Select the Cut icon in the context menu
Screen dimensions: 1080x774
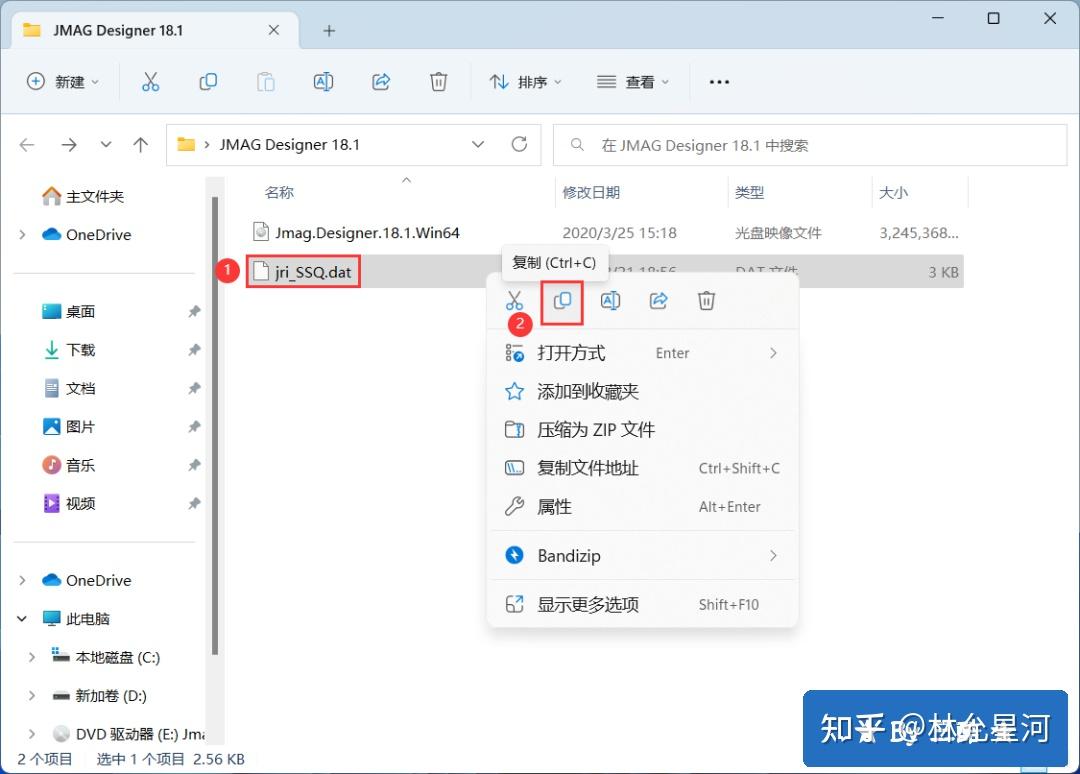tap(515, 301)
